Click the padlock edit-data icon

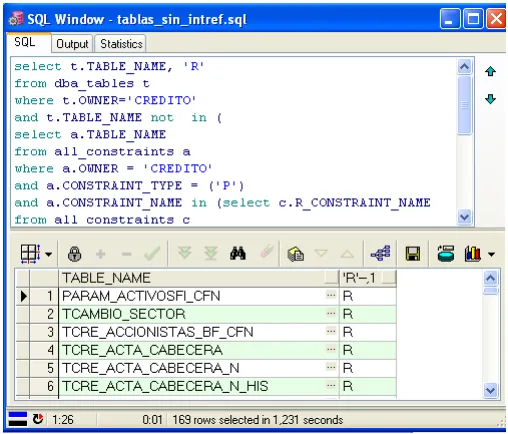tap(74, 254)
